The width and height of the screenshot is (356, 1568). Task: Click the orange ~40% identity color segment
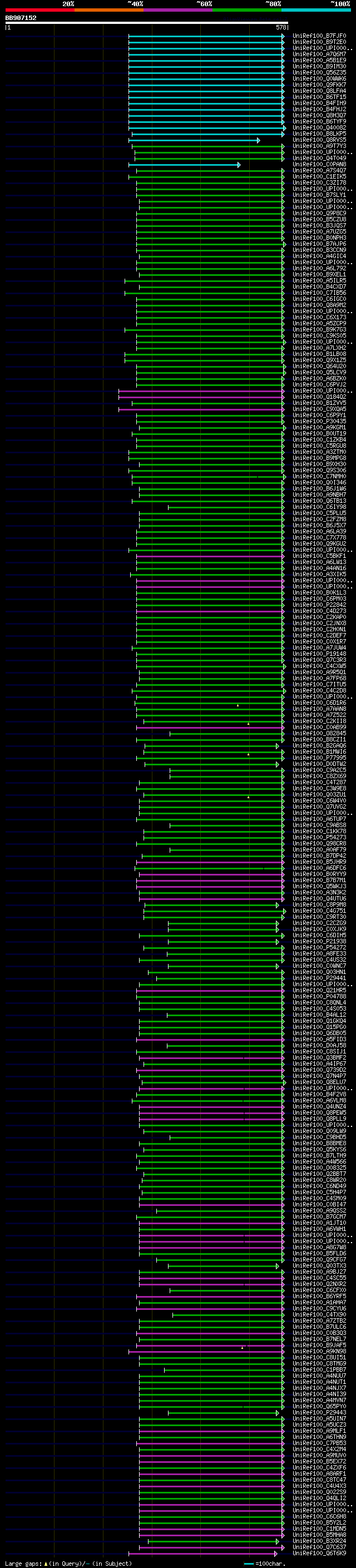coord(109,10)
